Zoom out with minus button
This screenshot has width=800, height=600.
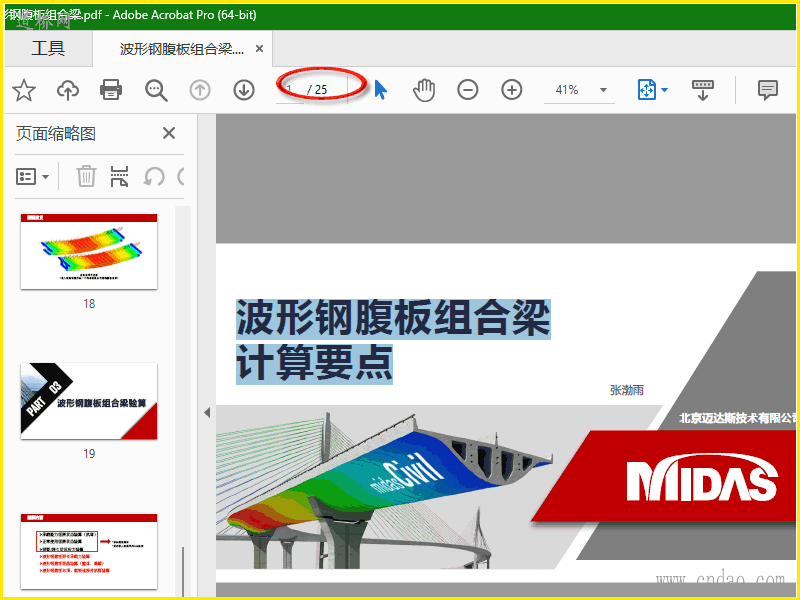[x=467, y=90]
